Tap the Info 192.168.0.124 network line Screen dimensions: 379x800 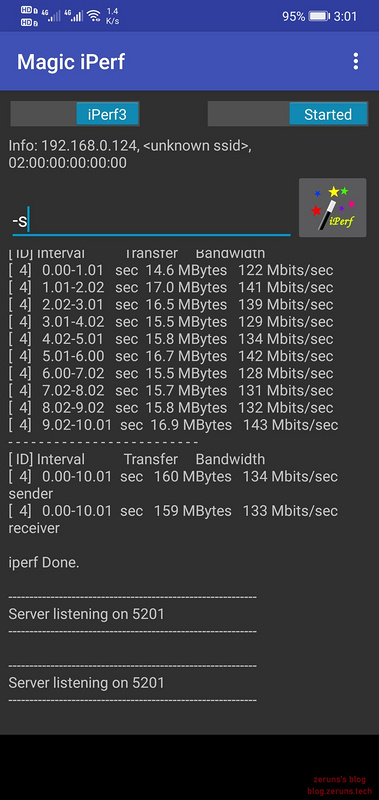point(130,154)
